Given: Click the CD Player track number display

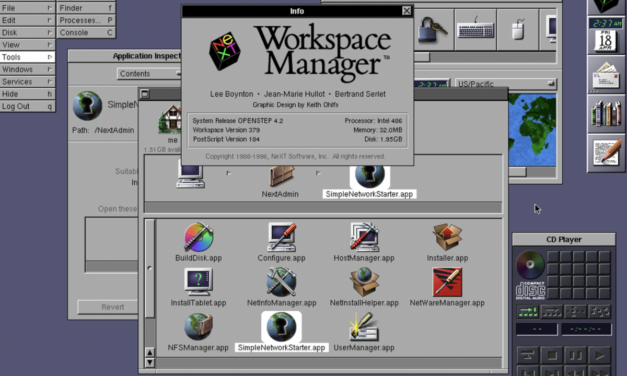Looking at the screenshot, I should (537, 329).
